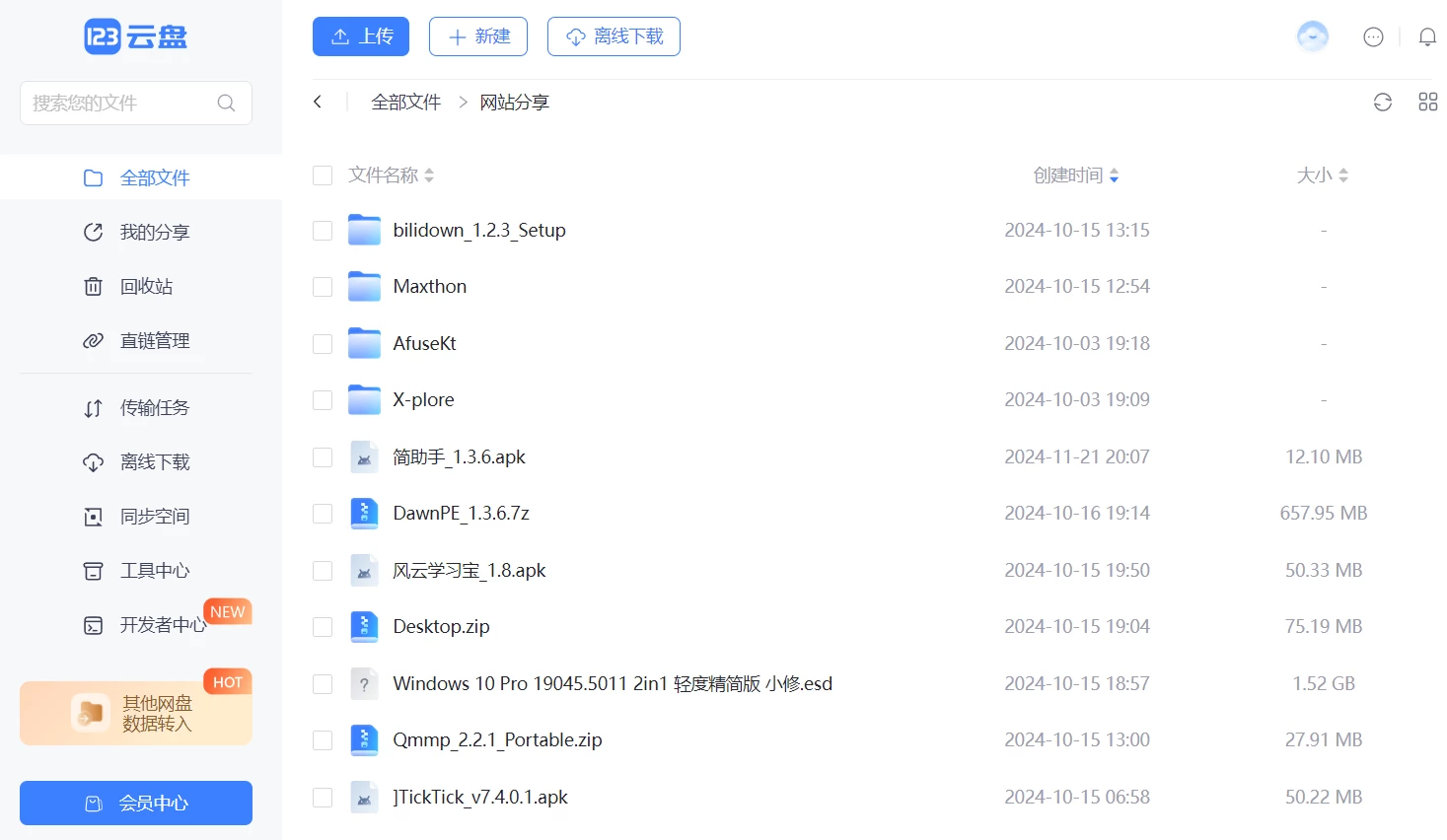Go back with the left arrow

click(x=318, y=102)
